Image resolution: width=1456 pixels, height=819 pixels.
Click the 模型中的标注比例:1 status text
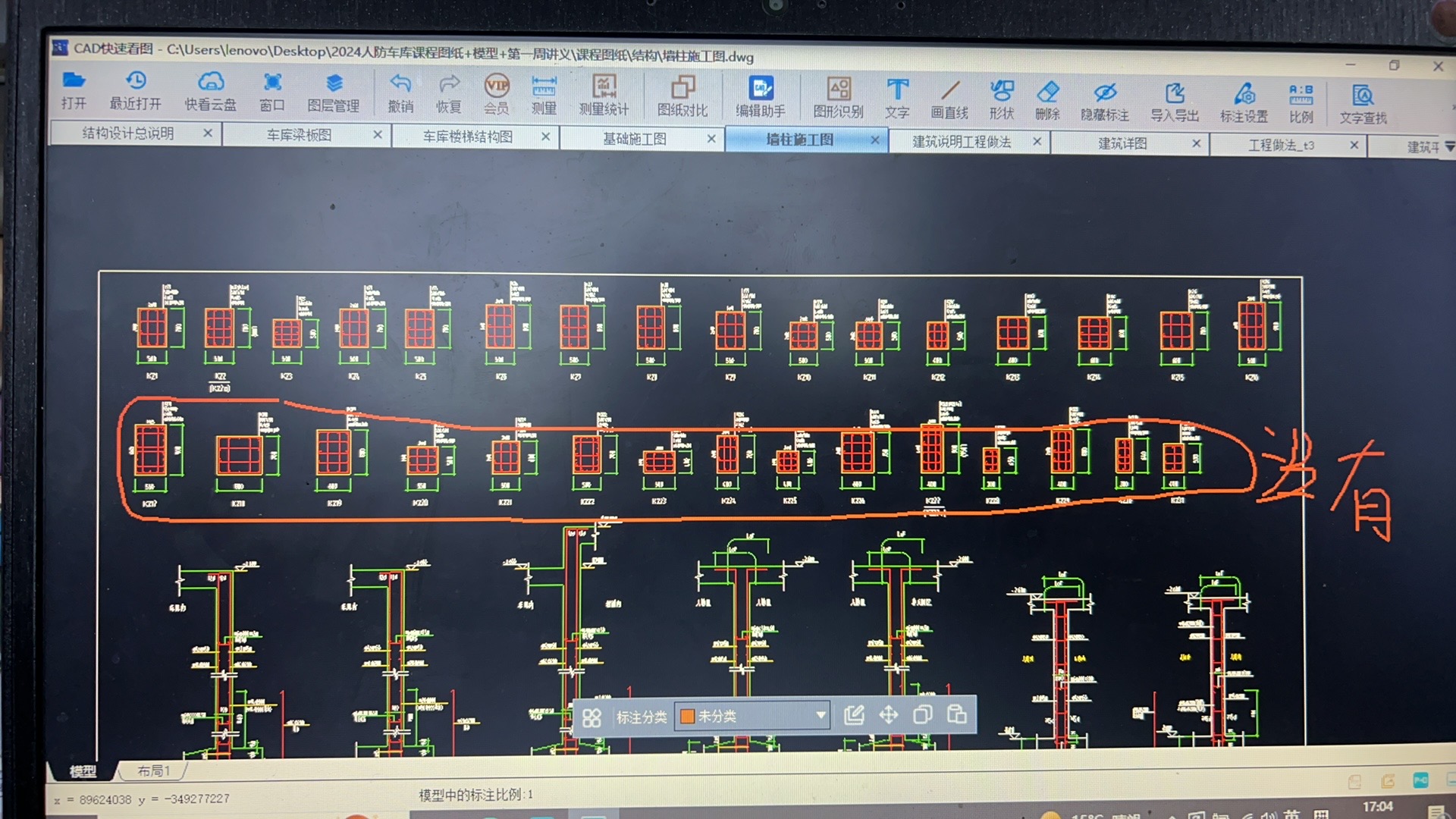[x=476, y=794]
